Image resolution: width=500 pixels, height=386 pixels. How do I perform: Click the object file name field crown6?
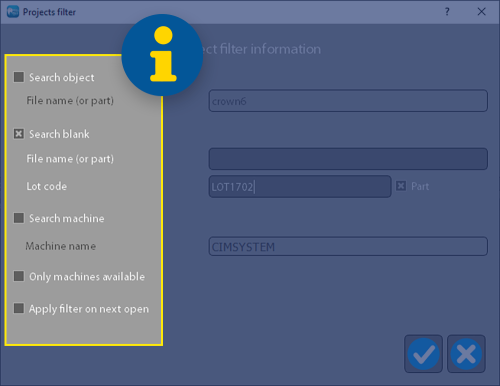(x=348, y=101)
